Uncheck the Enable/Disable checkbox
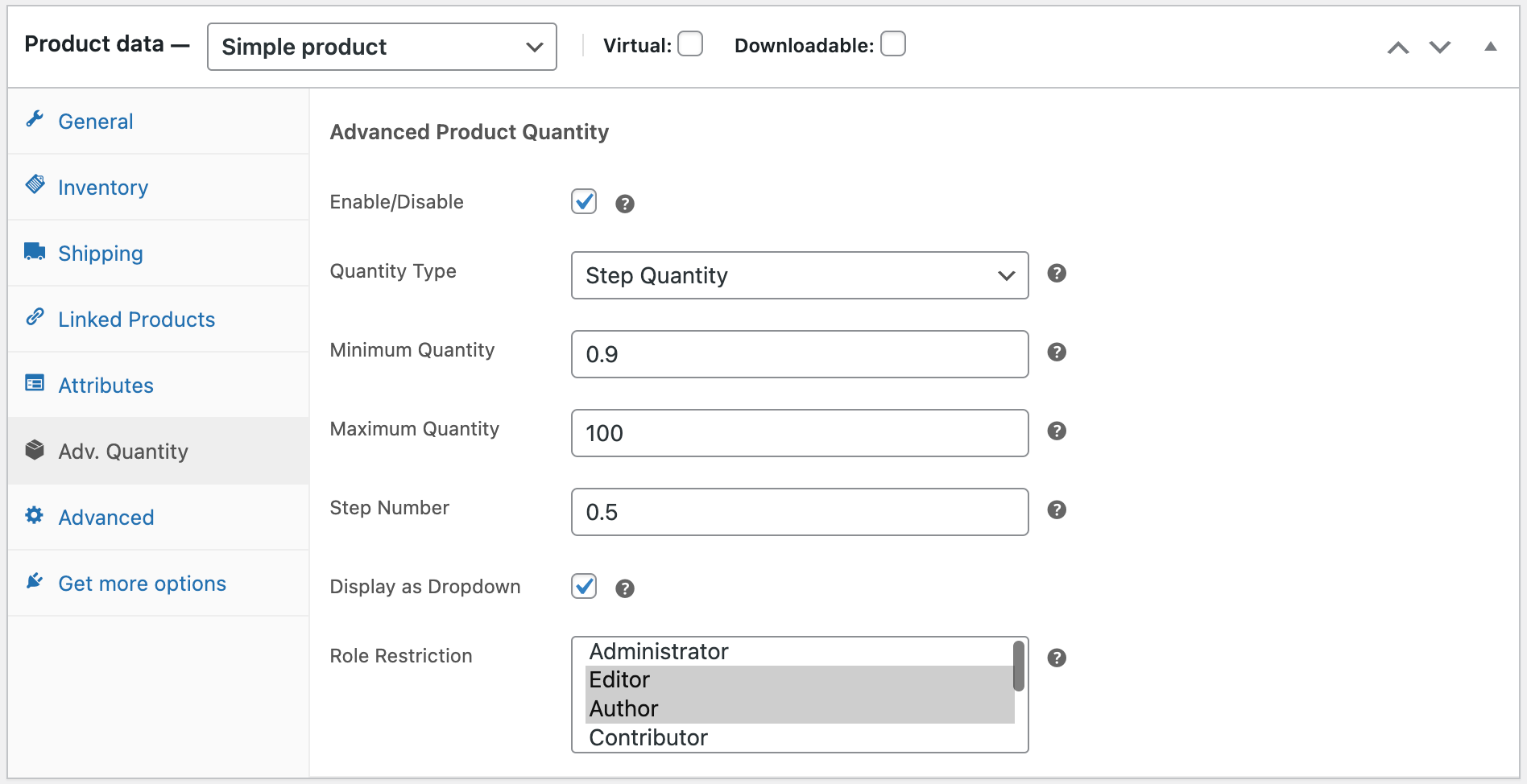1527x784 pixels. click(x=584, y=202)
